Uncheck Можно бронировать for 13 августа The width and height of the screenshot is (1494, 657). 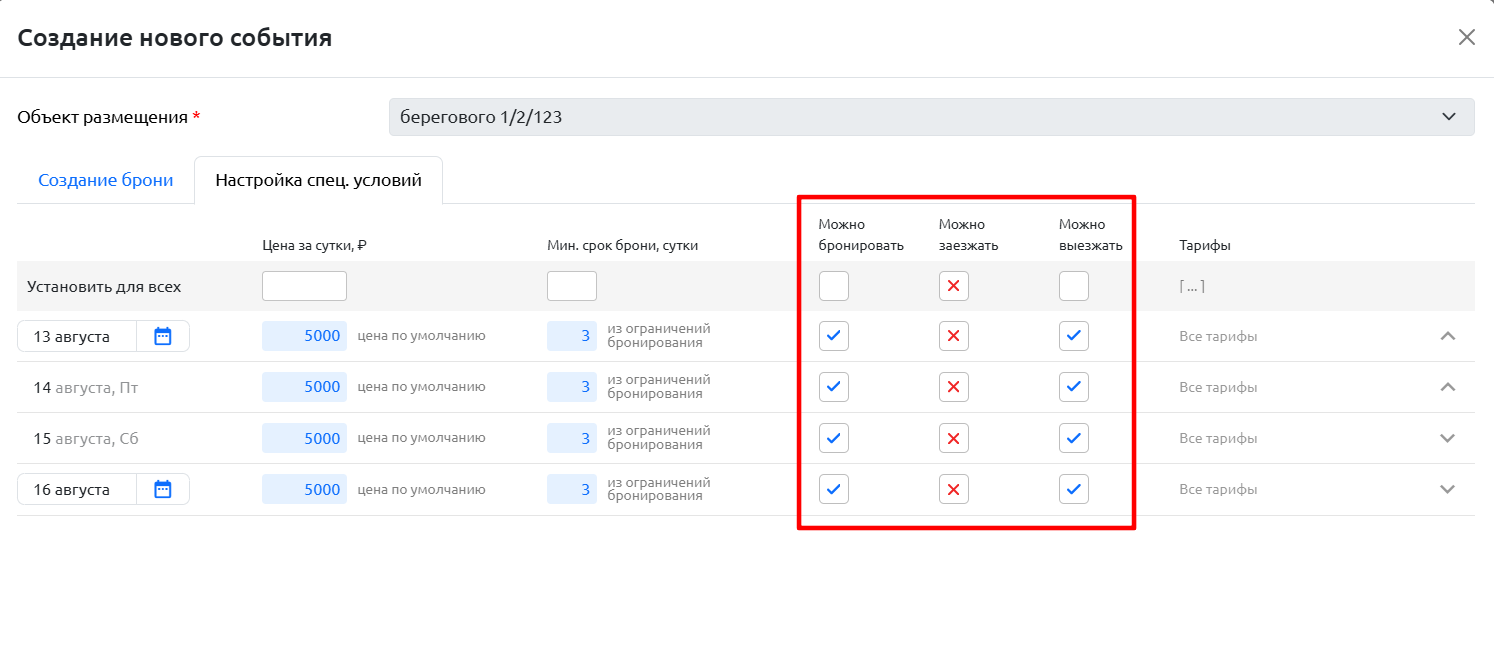click(x=834, y=336)
